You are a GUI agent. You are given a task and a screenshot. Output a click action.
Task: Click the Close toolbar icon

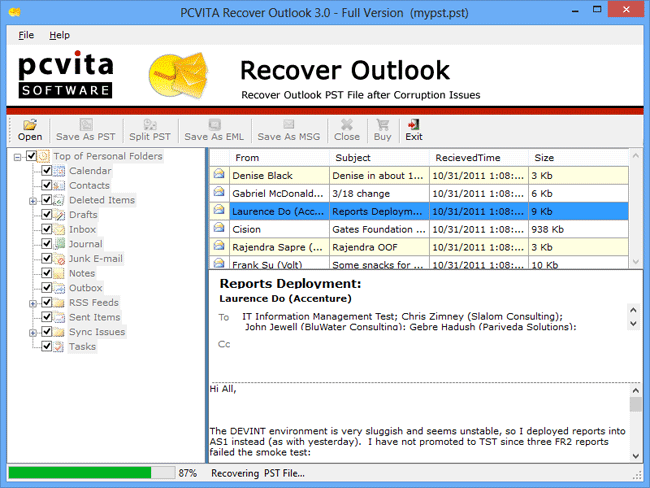(347, 124)
